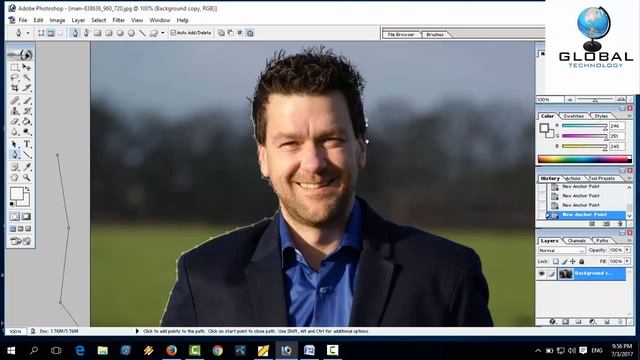Select the Eraser tool
The height and width of the screenshot is (360, 640).
[x=15, y=121]
